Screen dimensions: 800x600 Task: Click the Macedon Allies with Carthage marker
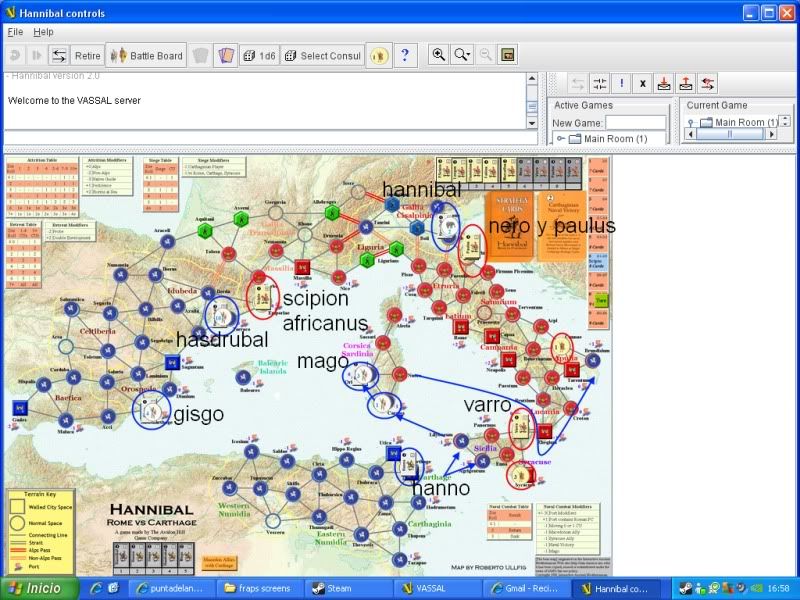pos(219,562)
